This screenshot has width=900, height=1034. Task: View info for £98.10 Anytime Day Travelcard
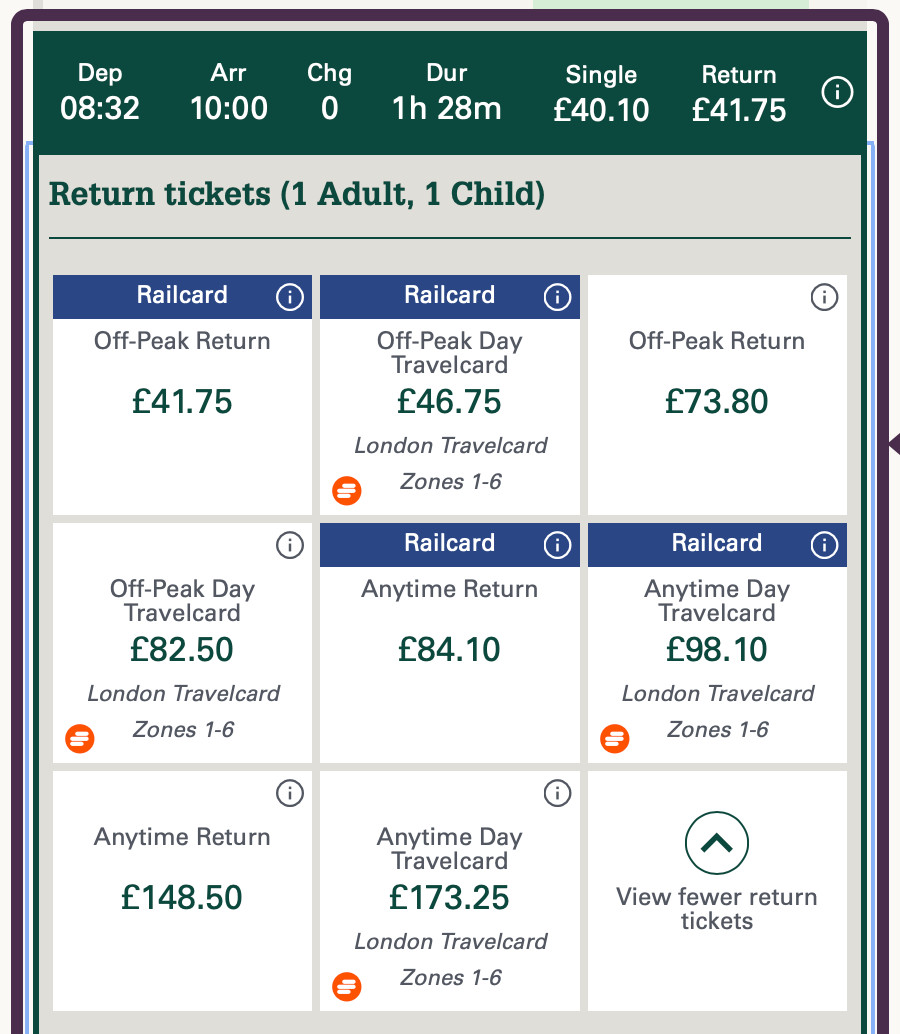[x=824, y=544]
